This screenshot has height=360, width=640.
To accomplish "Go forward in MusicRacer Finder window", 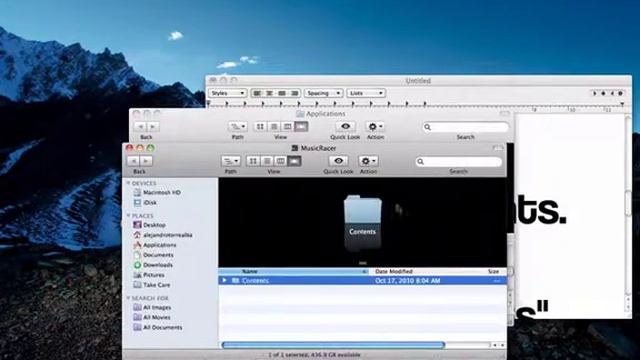I will 146,161.
